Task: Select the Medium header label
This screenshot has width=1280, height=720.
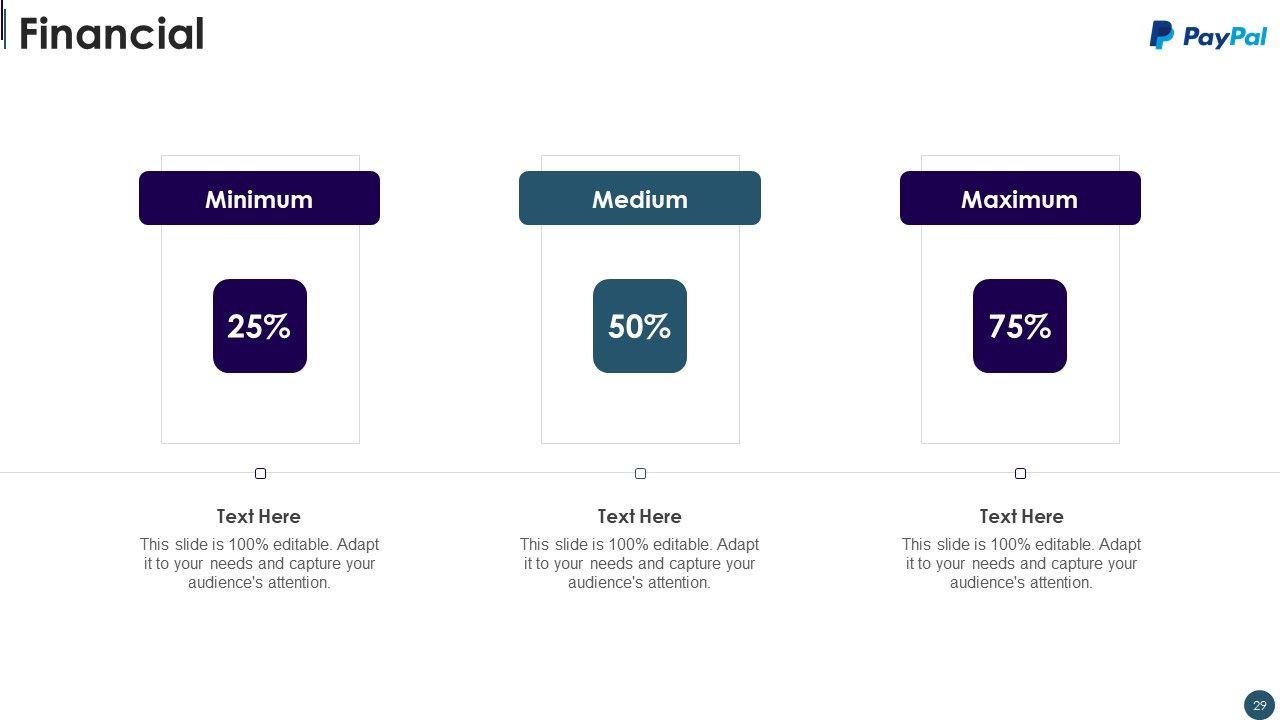Action: [640, 199]
